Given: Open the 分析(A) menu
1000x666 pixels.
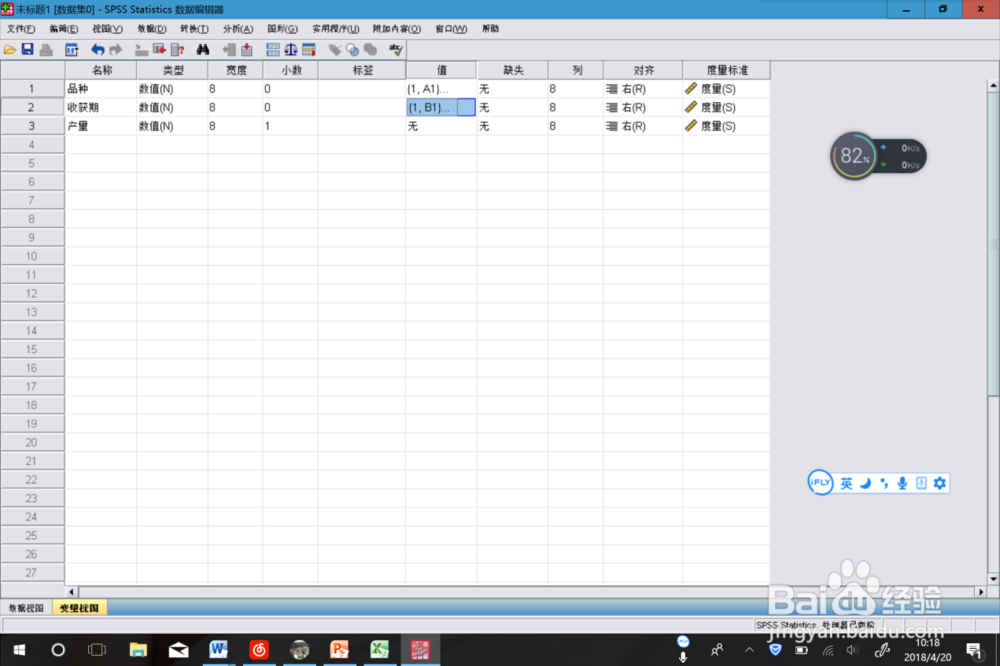Looking at the screenshot, I should pos(238,29).
